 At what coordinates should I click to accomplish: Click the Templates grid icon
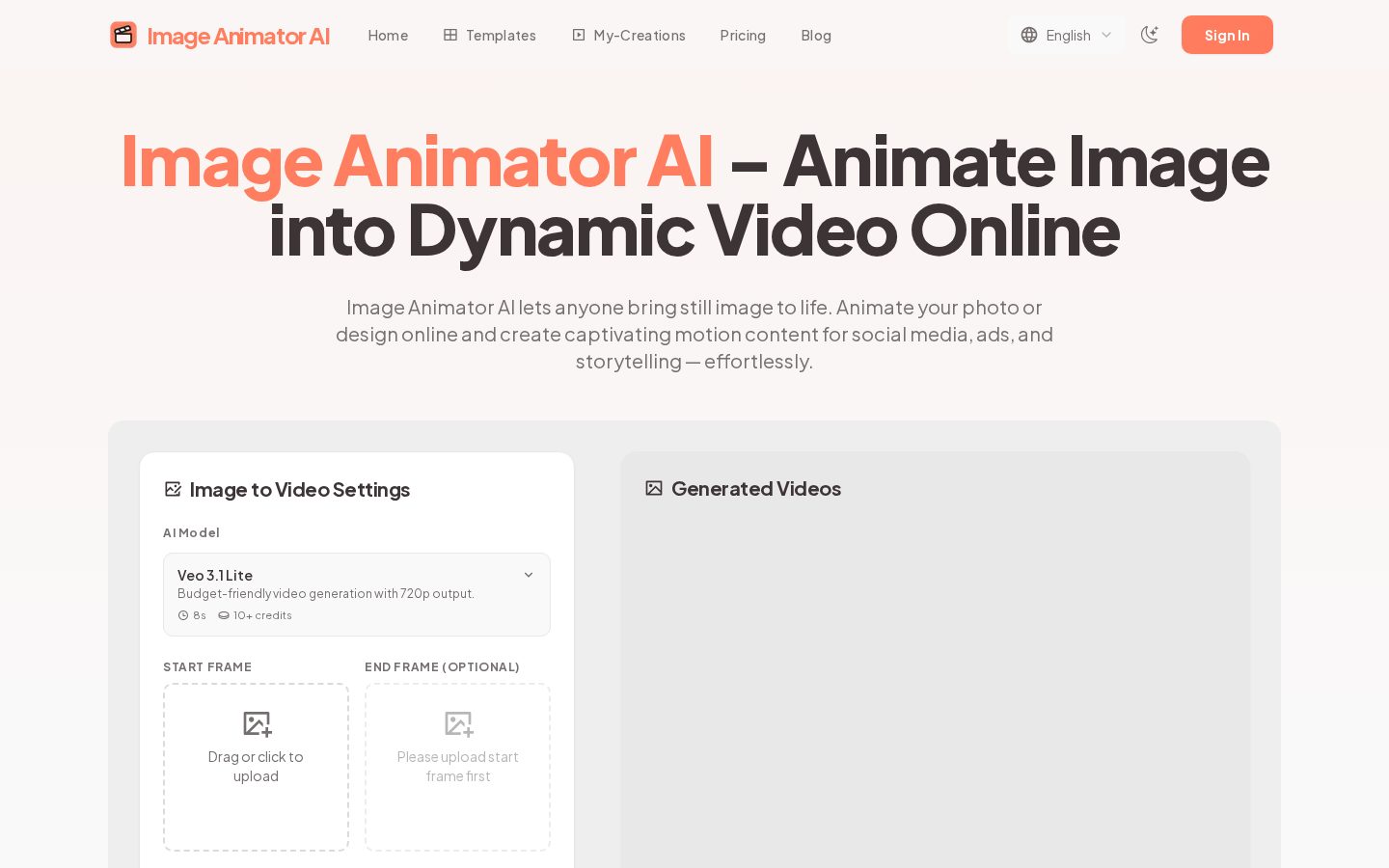[x=450, y=35]
